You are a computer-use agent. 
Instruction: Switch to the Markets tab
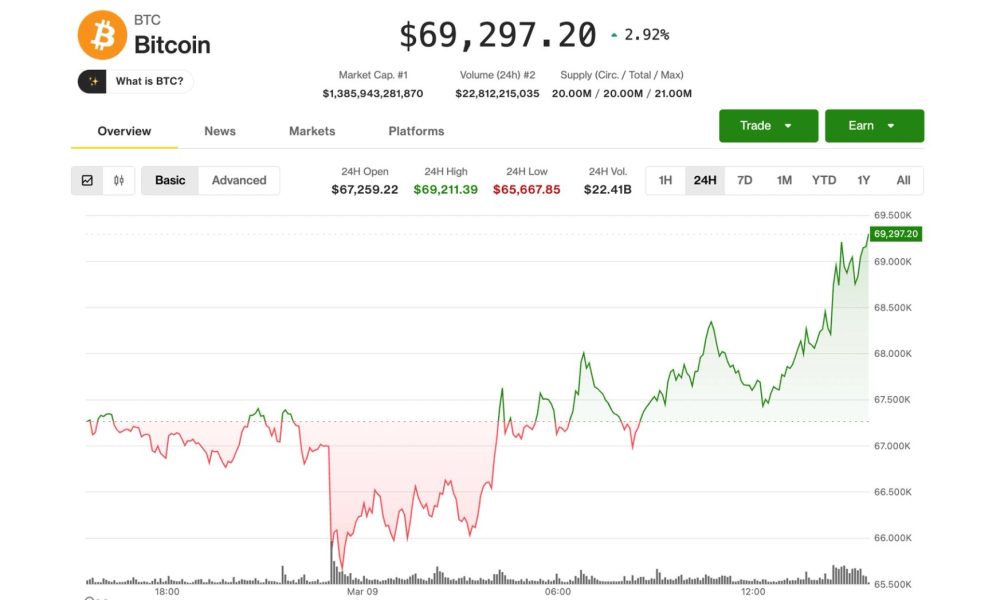click(x=312, y=131)
